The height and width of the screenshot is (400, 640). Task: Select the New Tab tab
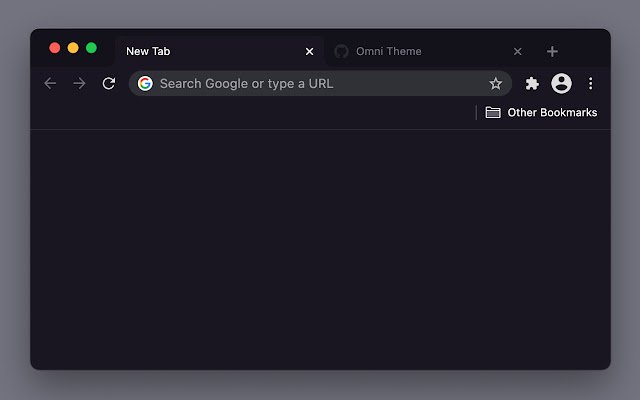(219, 51)
